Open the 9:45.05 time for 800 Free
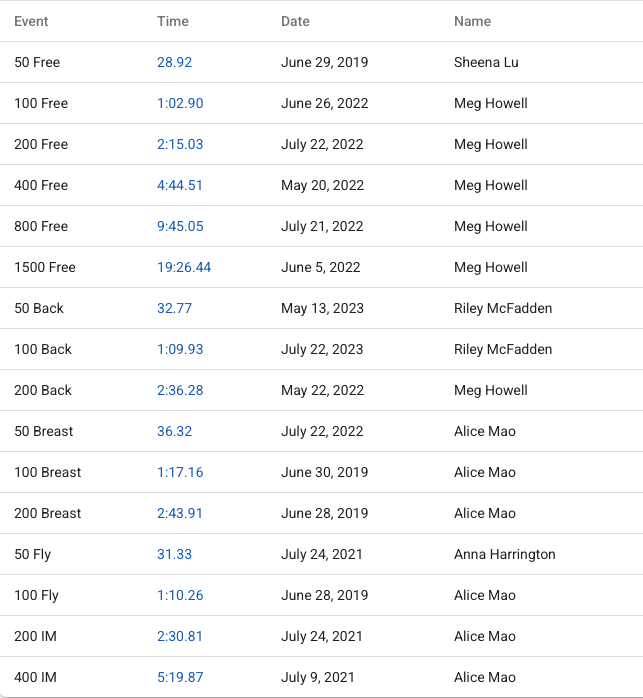Viewport: 643px width, 698px height. 180,226
